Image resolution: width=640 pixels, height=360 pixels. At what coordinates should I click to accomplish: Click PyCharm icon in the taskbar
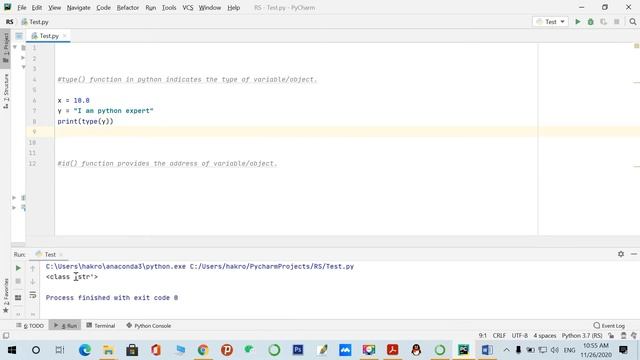point(463,350)
